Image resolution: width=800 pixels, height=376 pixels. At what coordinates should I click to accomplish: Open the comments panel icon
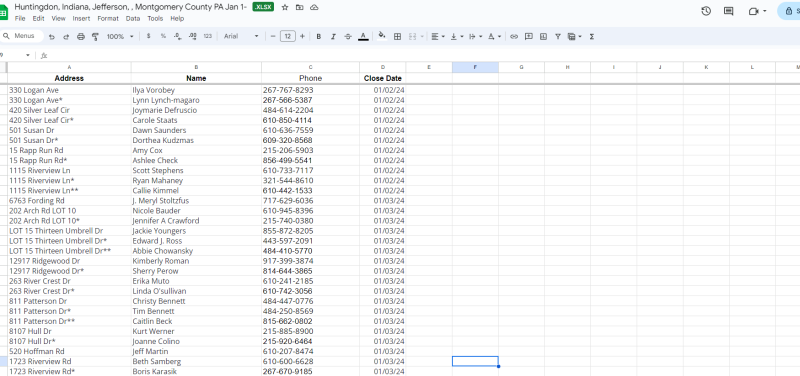[729, 11]
